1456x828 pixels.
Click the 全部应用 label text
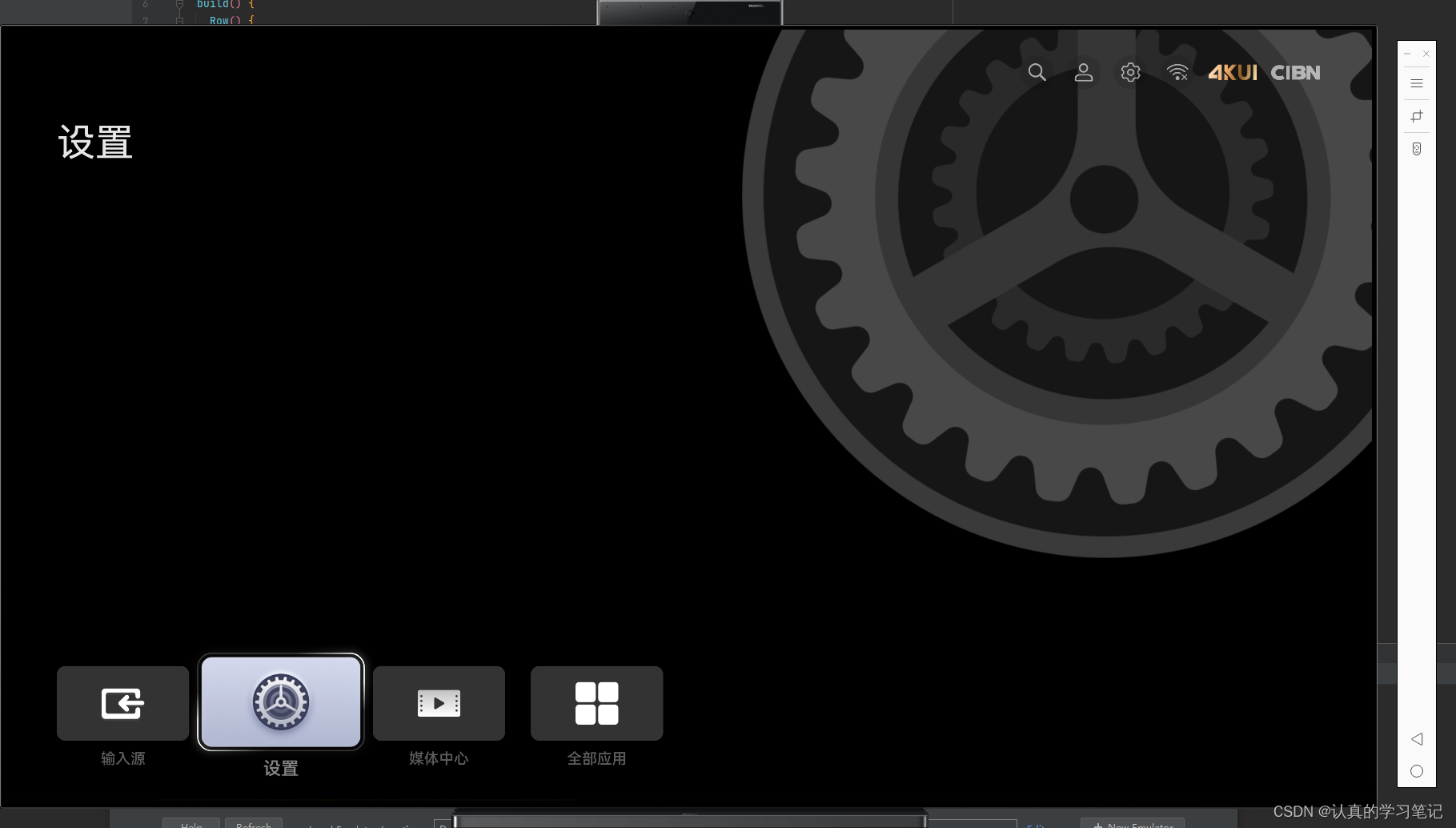pyautogui.click(x=596, y=758)
